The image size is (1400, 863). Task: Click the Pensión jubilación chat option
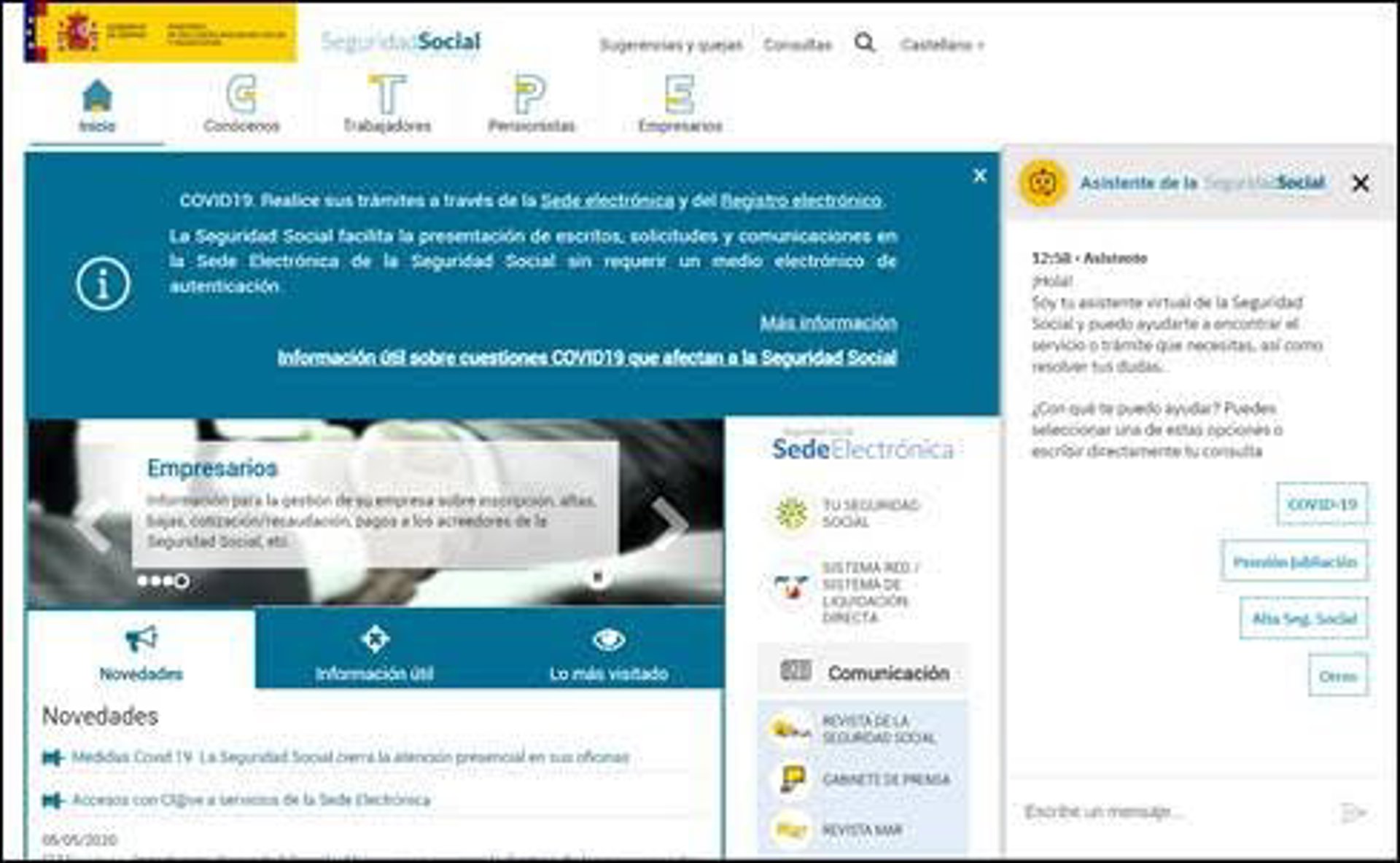pos(1294,561)
